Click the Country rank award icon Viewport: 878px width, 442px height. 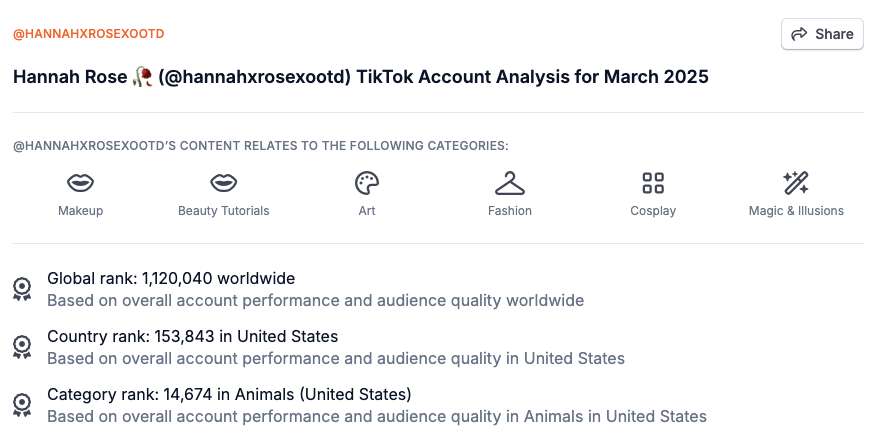click(x=22, y=347)
